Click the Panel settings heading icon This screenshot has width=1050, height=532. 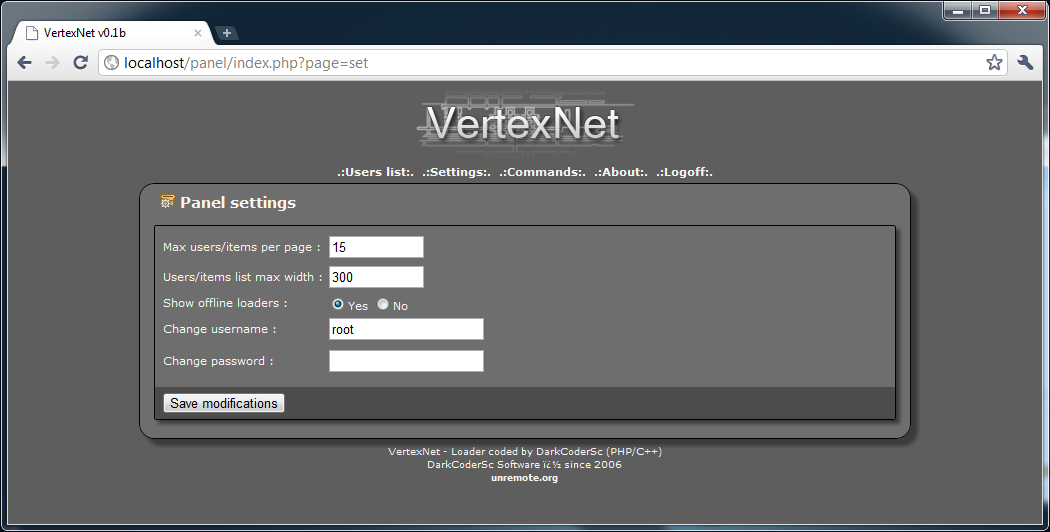(x=167, y=201)
